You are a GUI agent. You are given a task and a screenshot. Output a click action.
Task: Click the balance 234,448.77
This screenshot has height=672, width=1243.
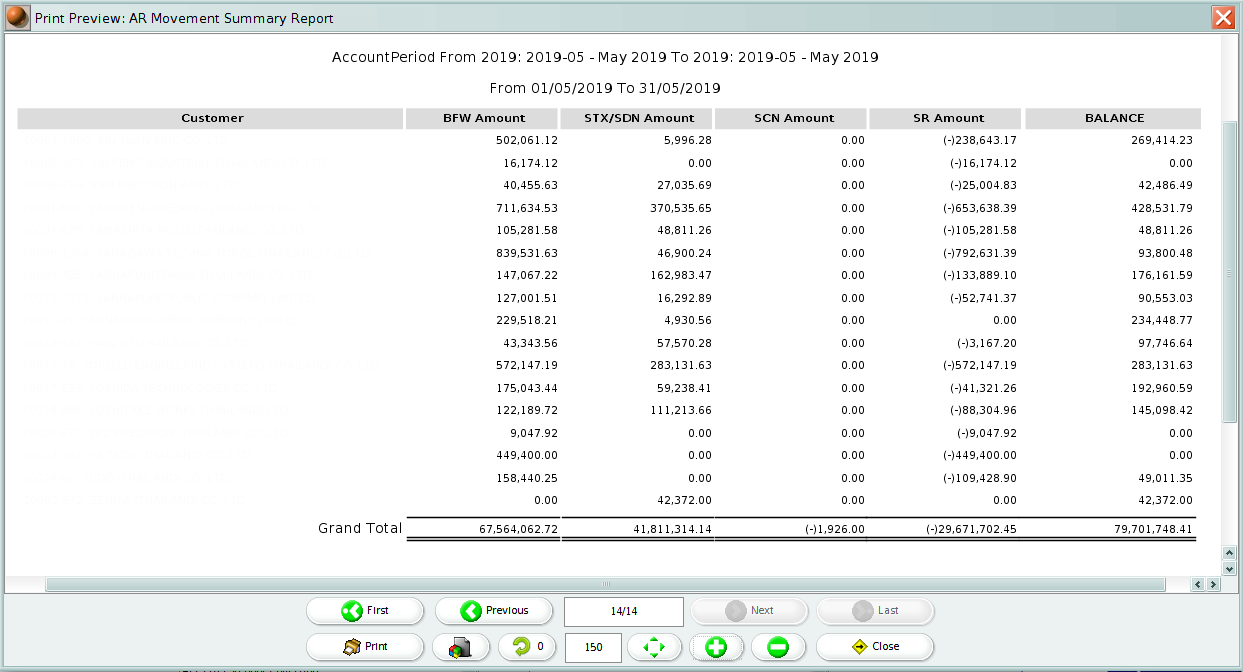[1162, 320]
